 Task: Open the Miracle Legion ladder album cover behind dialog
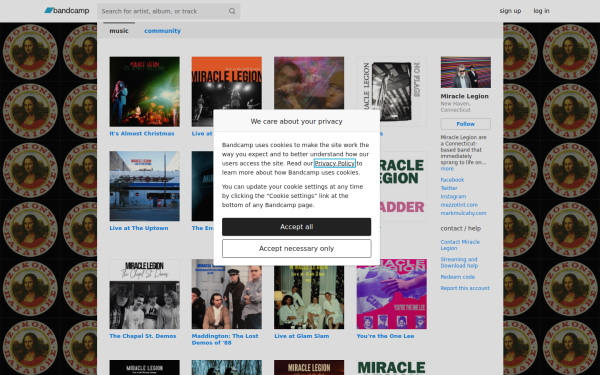(403, 186)
